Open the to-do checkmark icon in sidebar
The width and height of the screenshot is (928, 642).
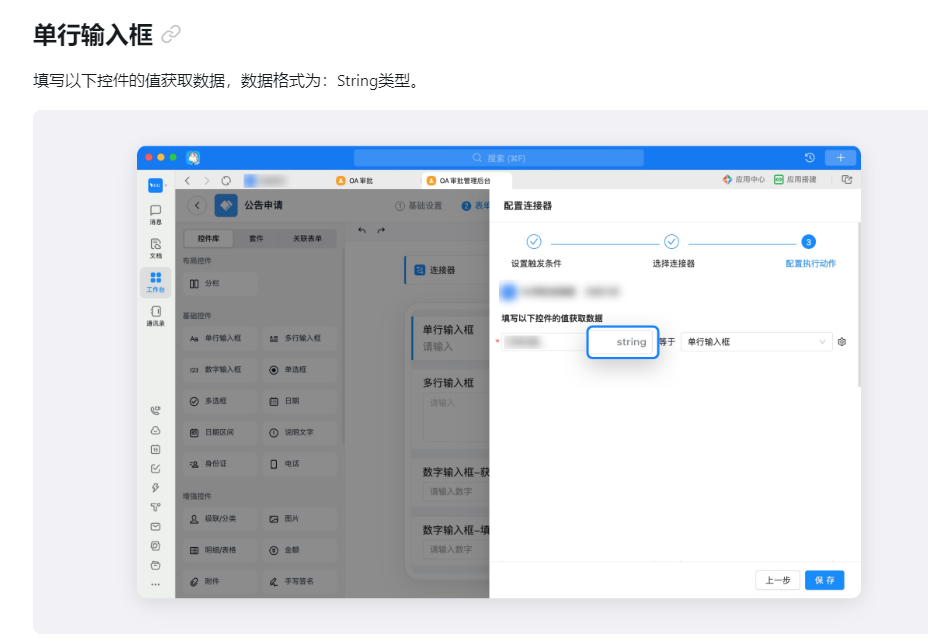click(156, 469)
